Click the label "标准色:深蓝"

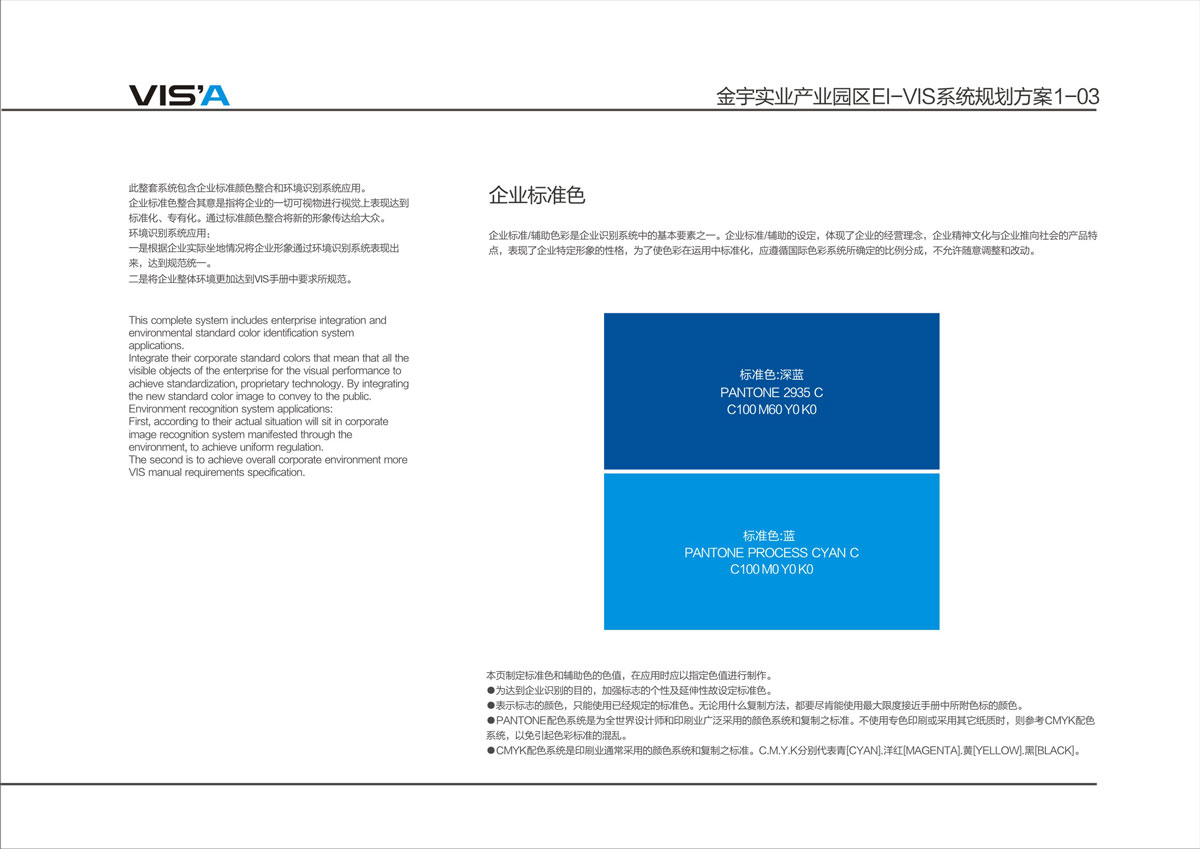[771, 375]
